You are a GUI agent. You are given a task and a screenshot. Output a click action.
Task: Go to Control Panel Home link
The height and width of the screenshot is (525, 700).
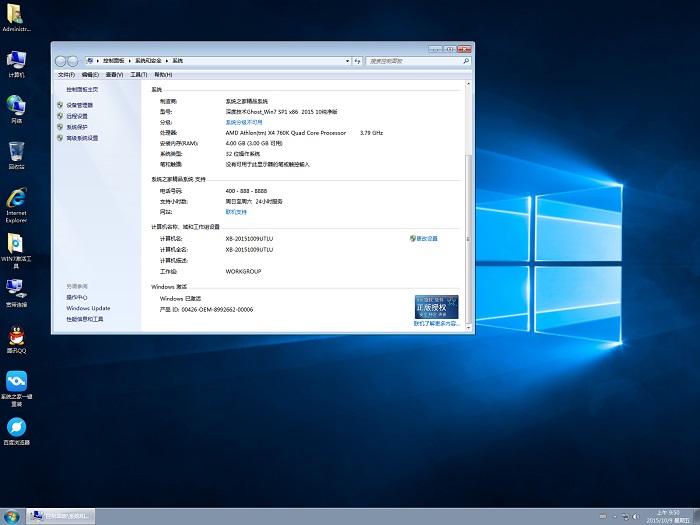coord(82,90)
